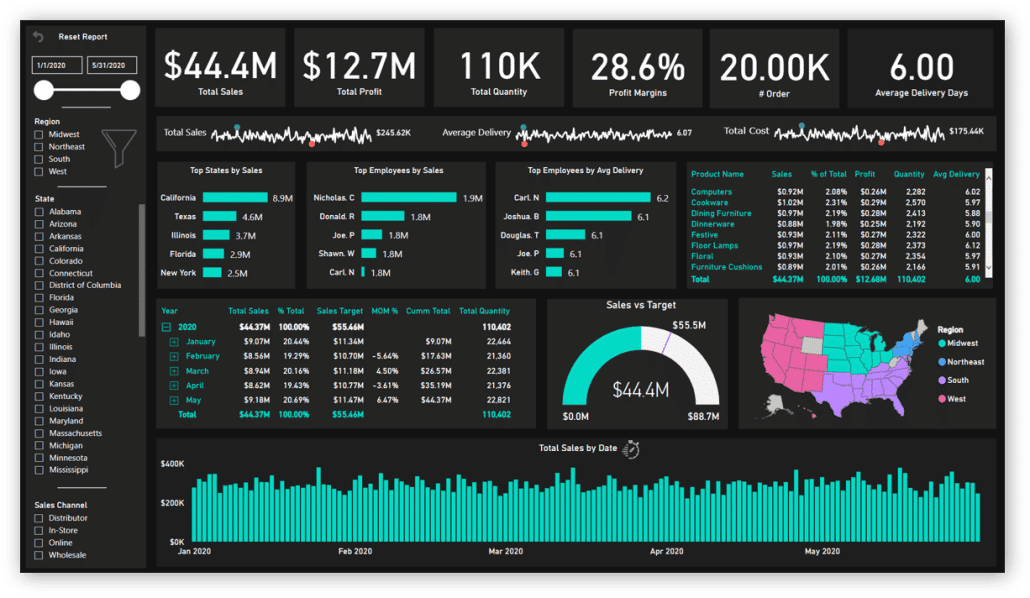Click the right handle of the date range slider
1030x598 pixels.
pos(130,90)
